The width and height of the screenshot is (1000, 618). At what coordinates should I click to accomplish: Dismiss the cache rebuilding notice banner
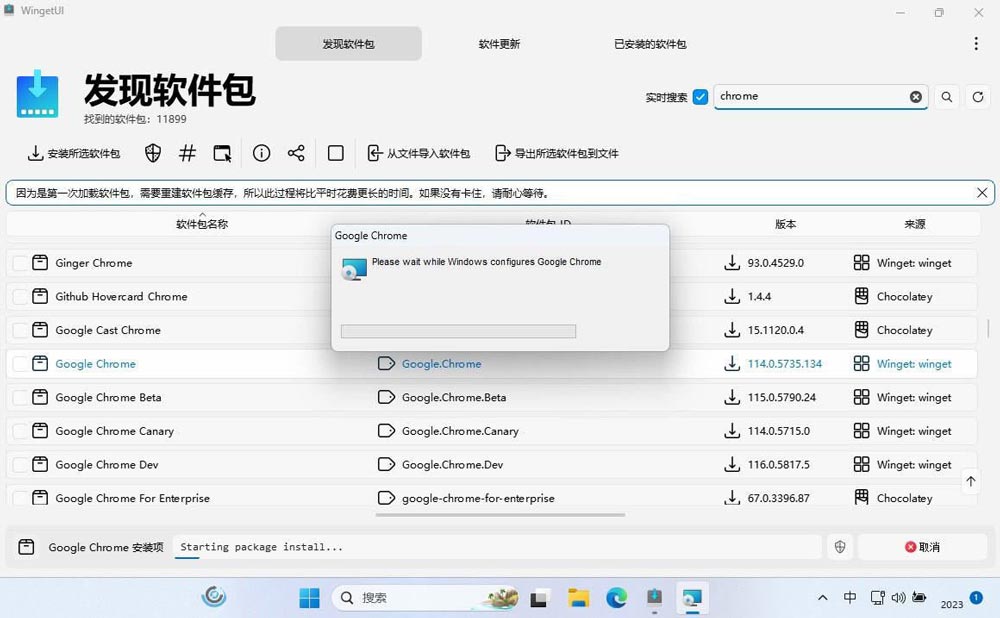pos(982,193)
